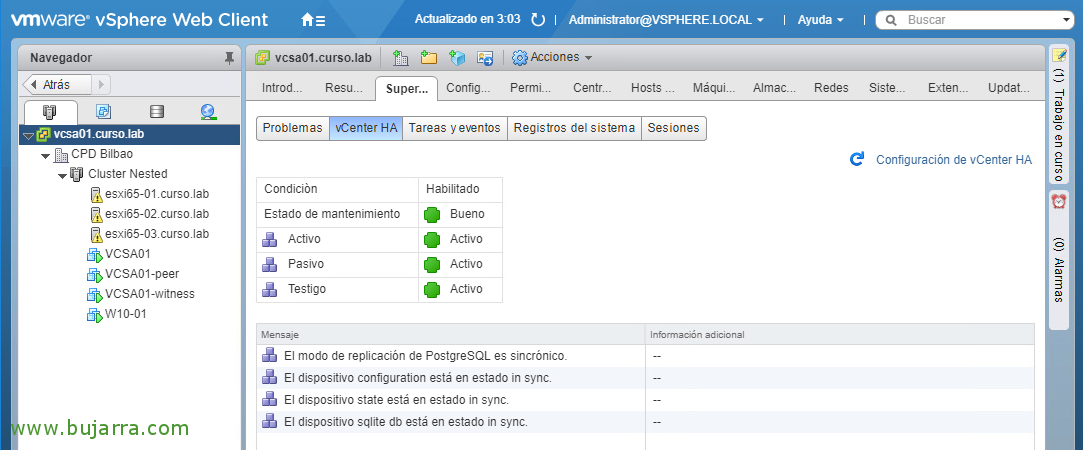Screen dimensions: 1083x450
Task: Open the Acciones dropdown menu
Action: (553, 57)
